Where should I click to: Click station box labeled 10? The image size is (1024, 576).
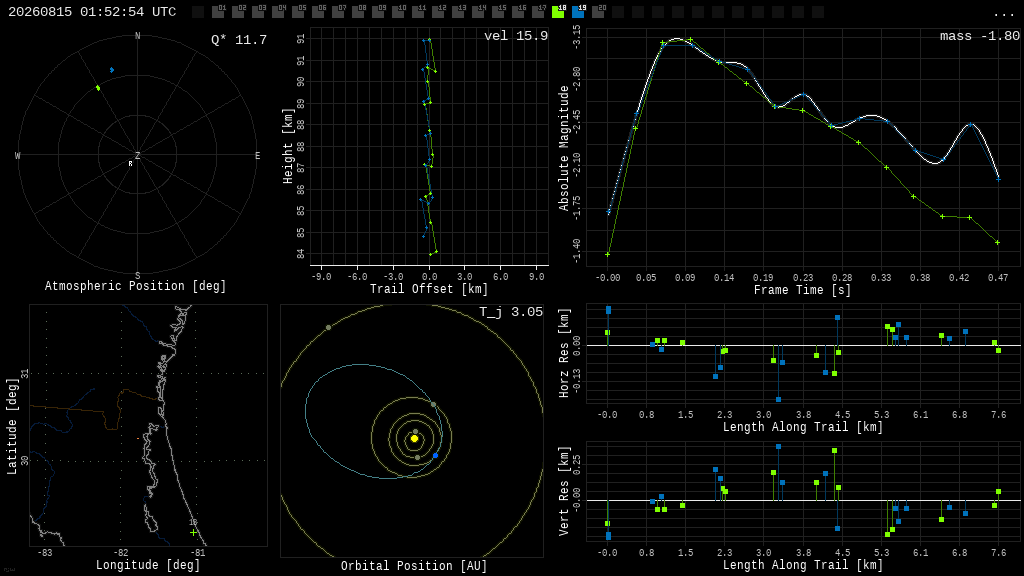click(x=398, y=12)
